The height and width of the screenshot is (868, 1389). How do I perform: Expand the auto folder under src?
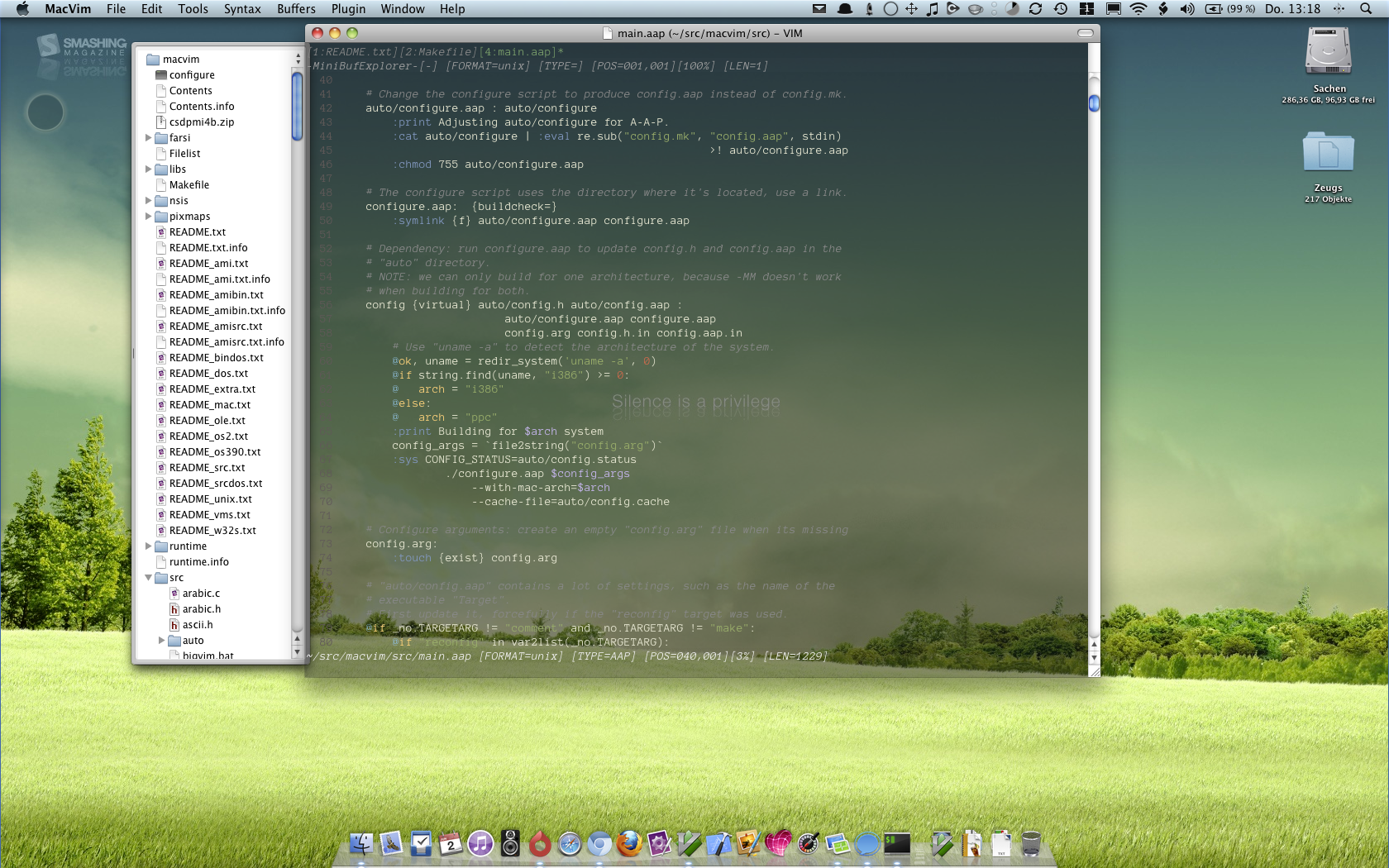coord(162,641)
